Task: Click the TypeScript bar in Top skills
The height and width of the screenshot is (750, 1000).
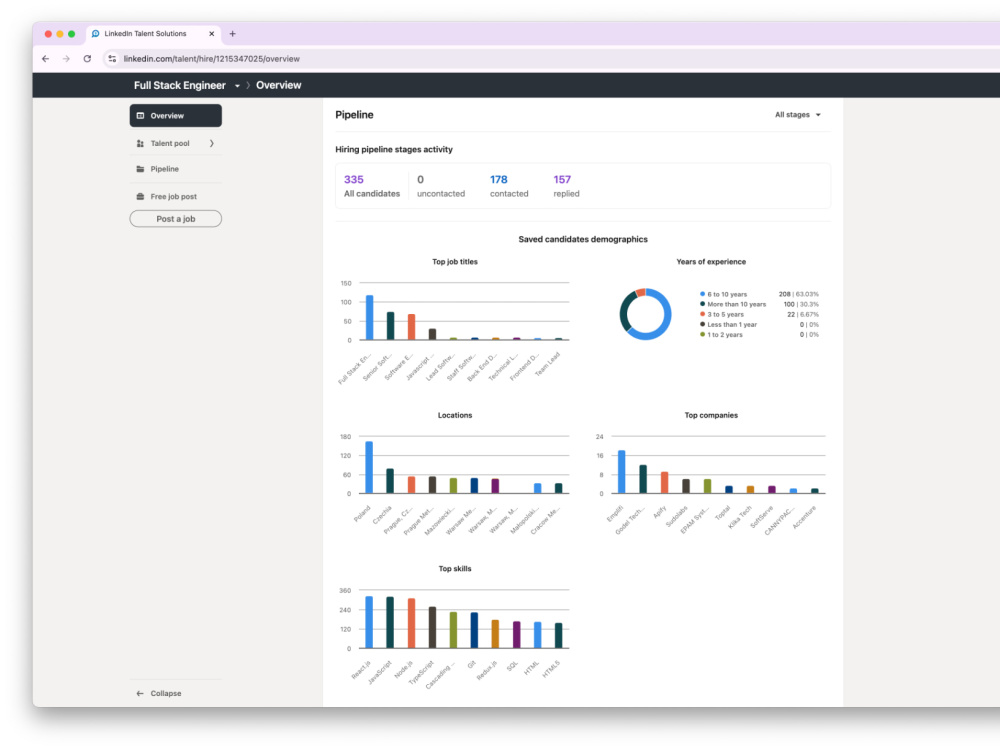Action: (x=432, y=628)
